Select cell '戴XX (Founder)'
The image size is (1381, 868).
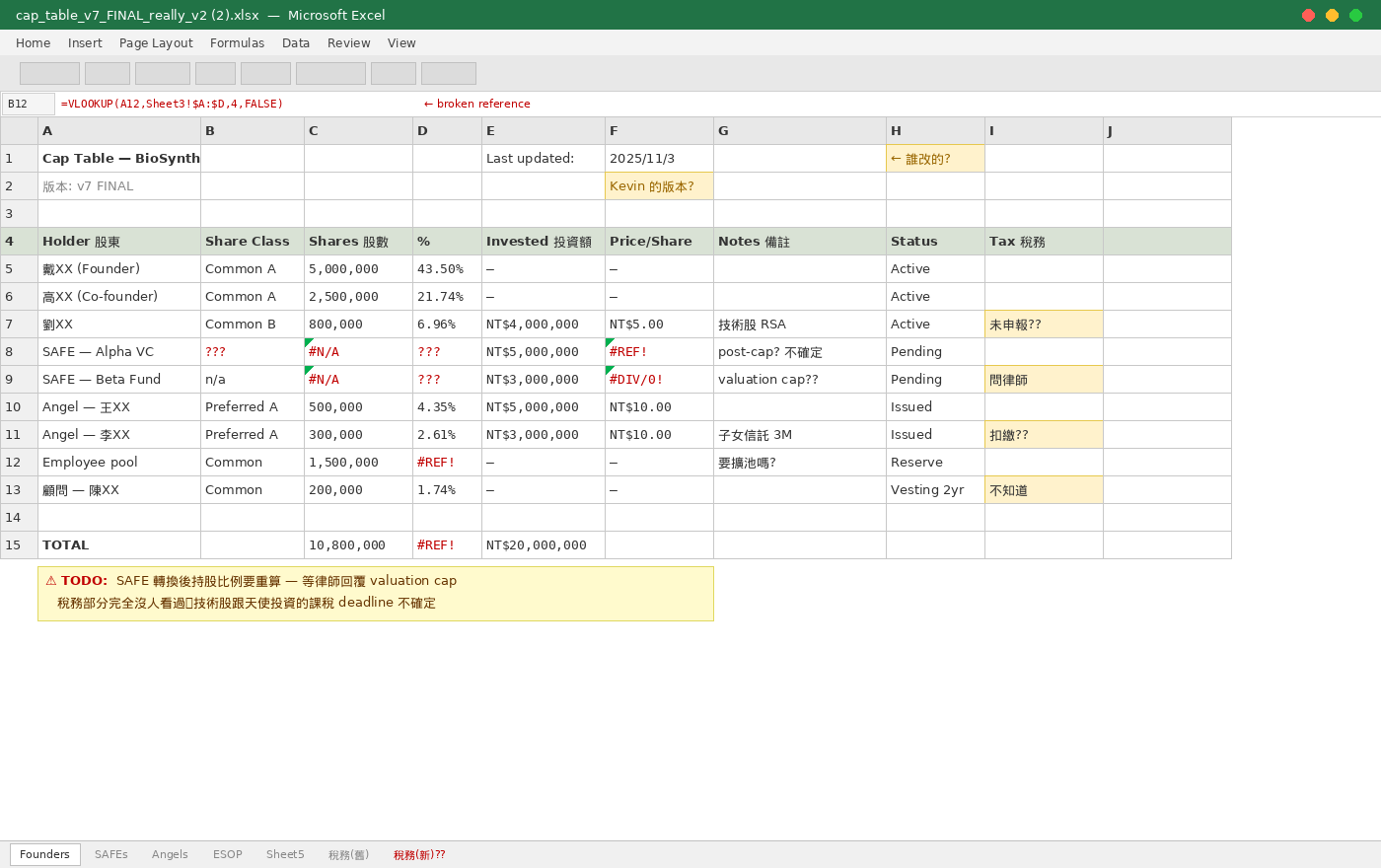[119, 269]
